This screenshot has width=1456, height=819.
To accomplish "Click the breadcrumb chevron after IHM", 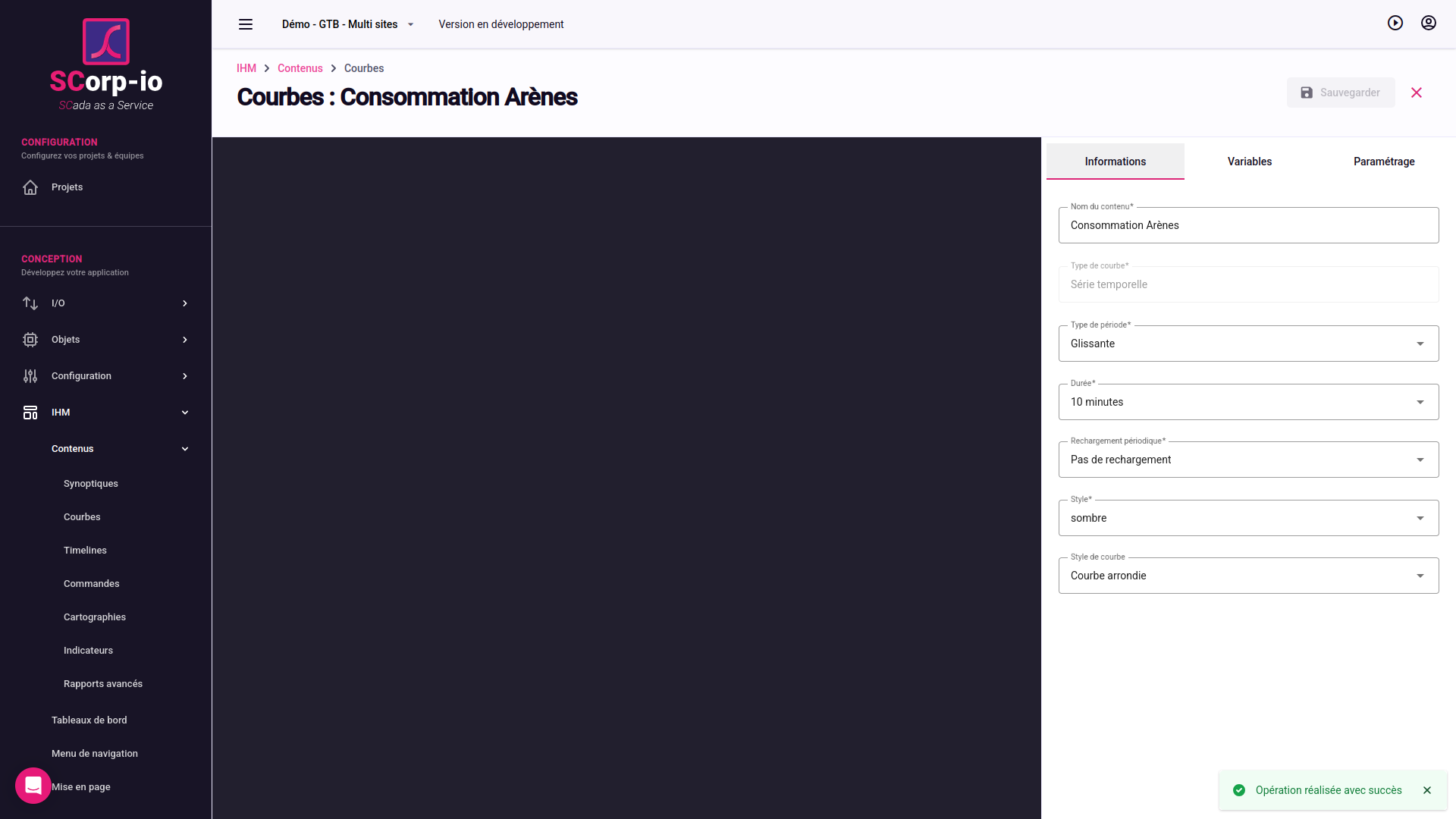I will tap(267, 68).
